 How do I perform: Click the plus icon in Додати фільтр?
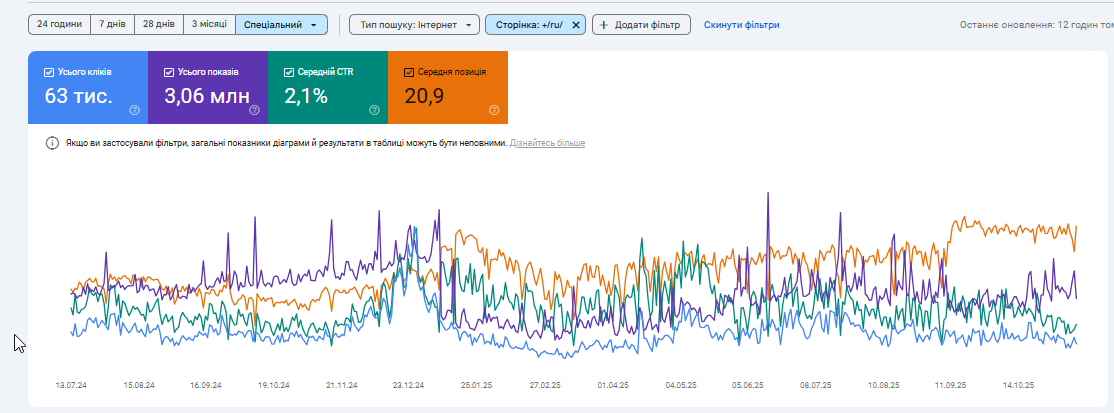604,25
